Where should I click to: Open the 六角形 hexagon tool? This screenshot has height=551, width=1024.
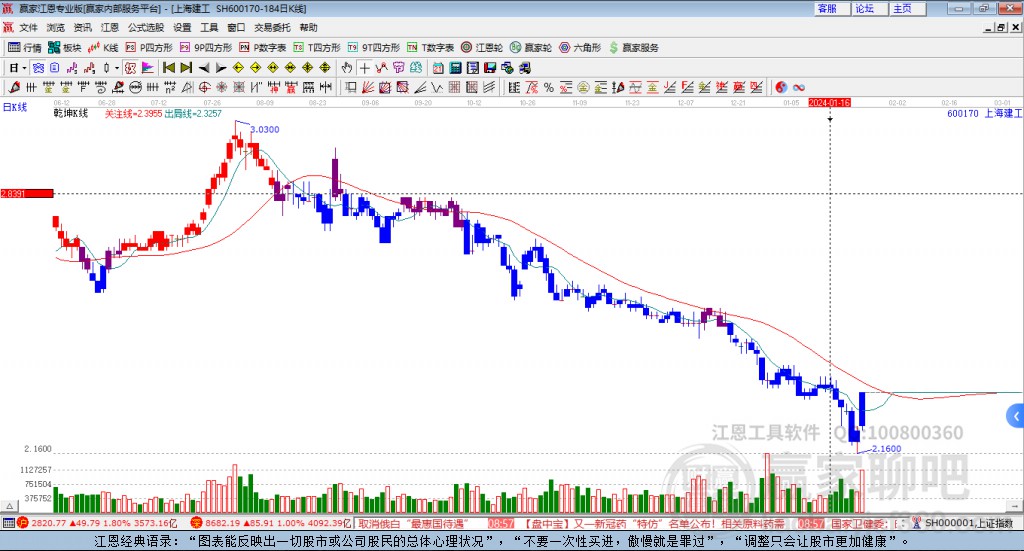(580, 48)
